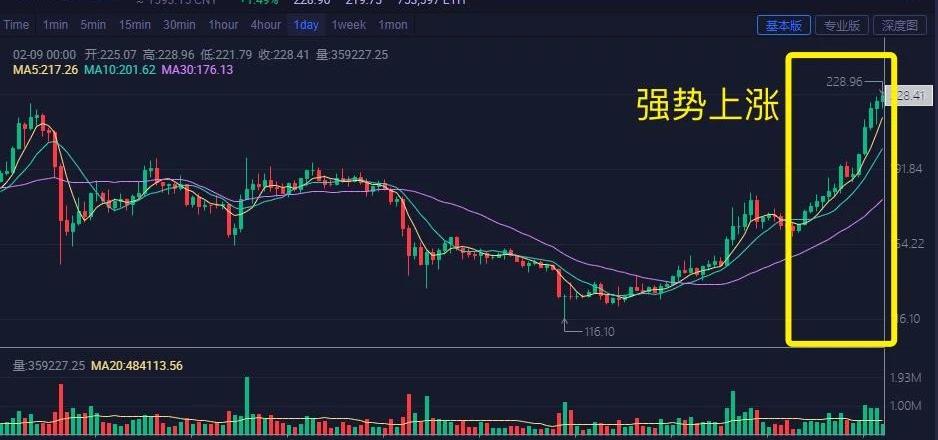
Task: Click the MA10 indicator label
Action: pos(120,70)
